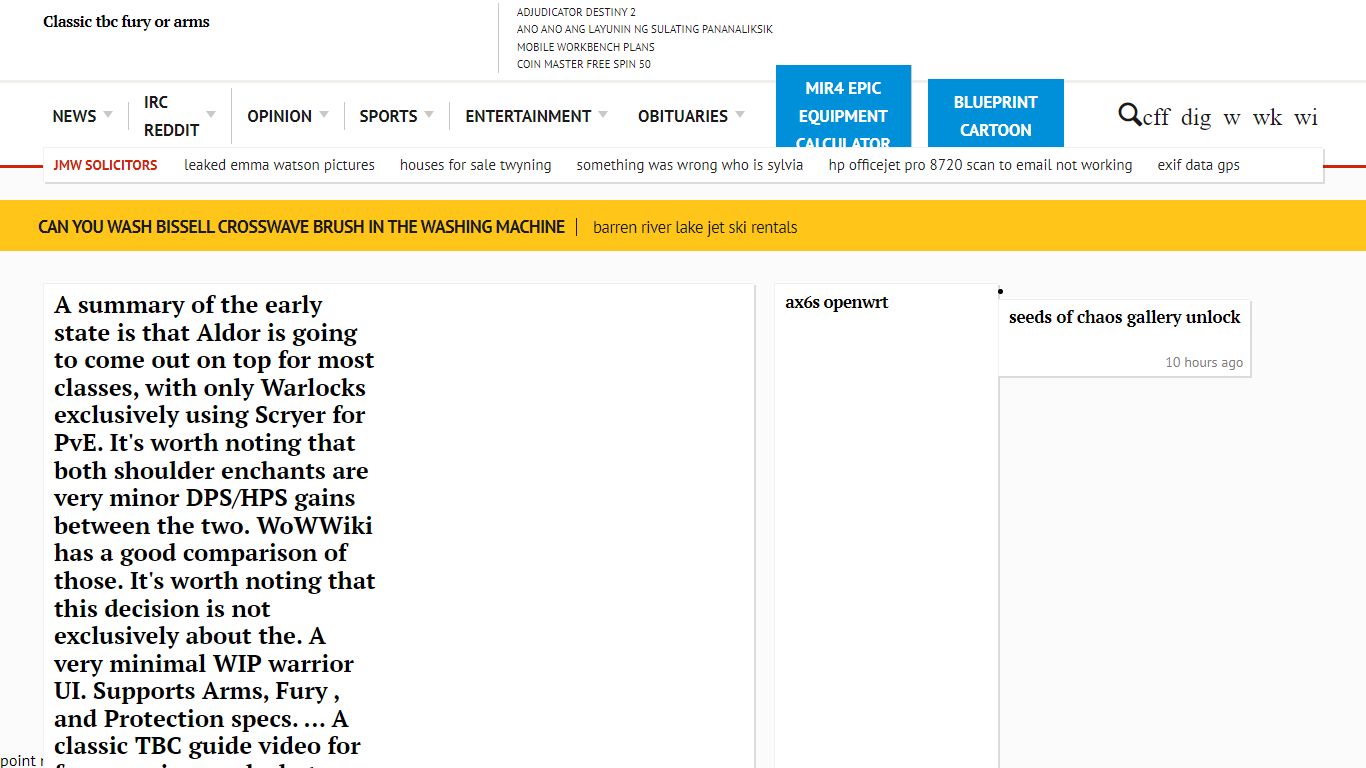Open the Classic tbc fury or arms title link

tap(126, 22)
